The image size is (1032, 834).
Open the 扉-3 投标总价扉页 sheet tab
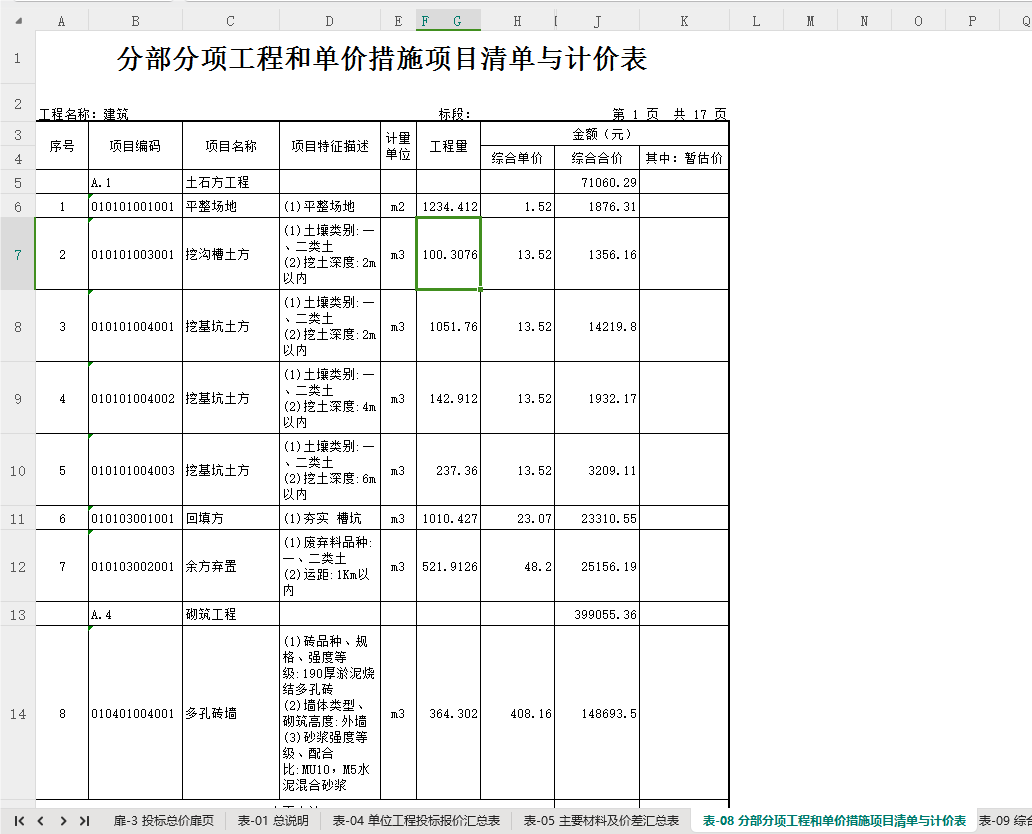[x=164, y=820]
